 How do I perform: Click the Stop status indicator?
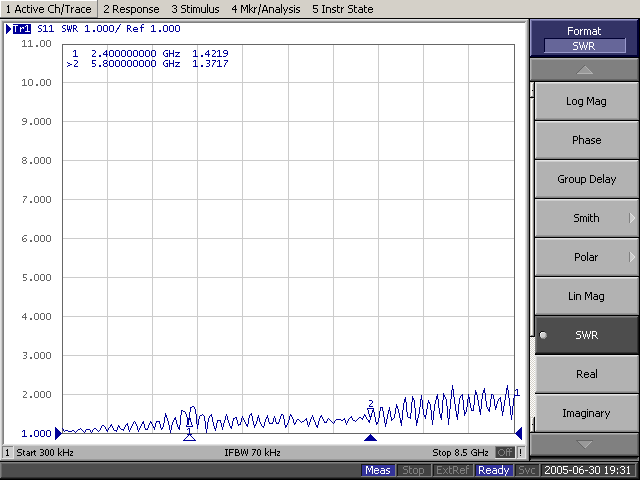pyautogui.click(x=413, y=470)
